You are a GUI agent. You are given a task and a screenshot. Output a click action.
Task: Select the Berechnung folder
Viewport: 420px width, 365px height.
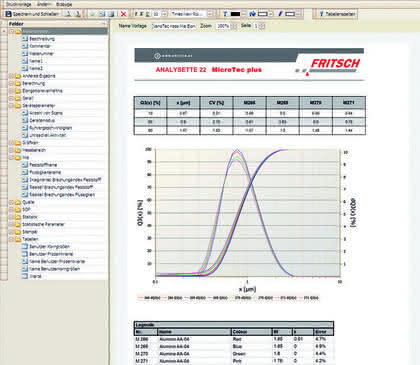click(33, 83)
